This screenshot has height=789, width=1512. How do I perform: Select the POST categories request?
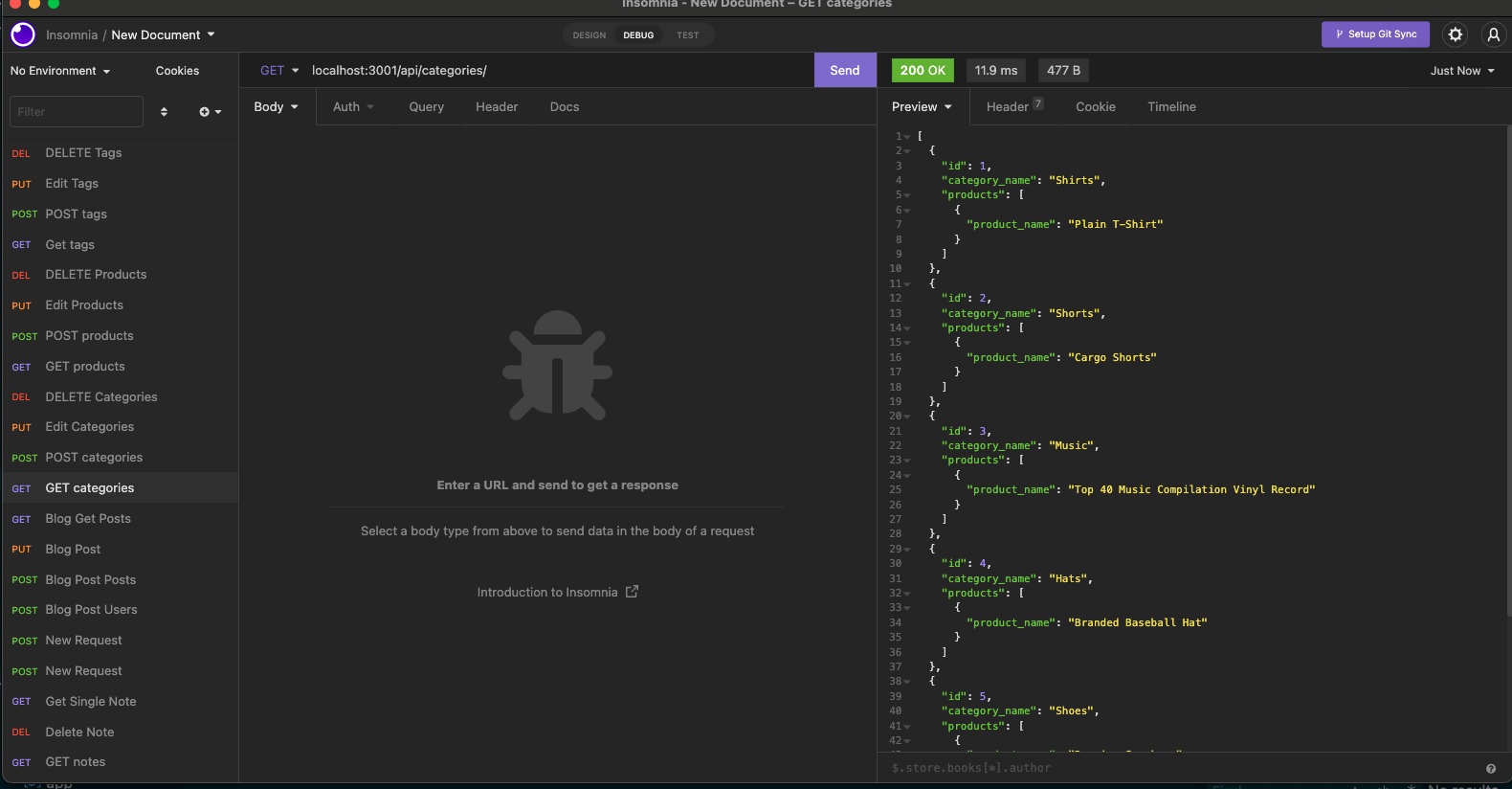[120, 458]
